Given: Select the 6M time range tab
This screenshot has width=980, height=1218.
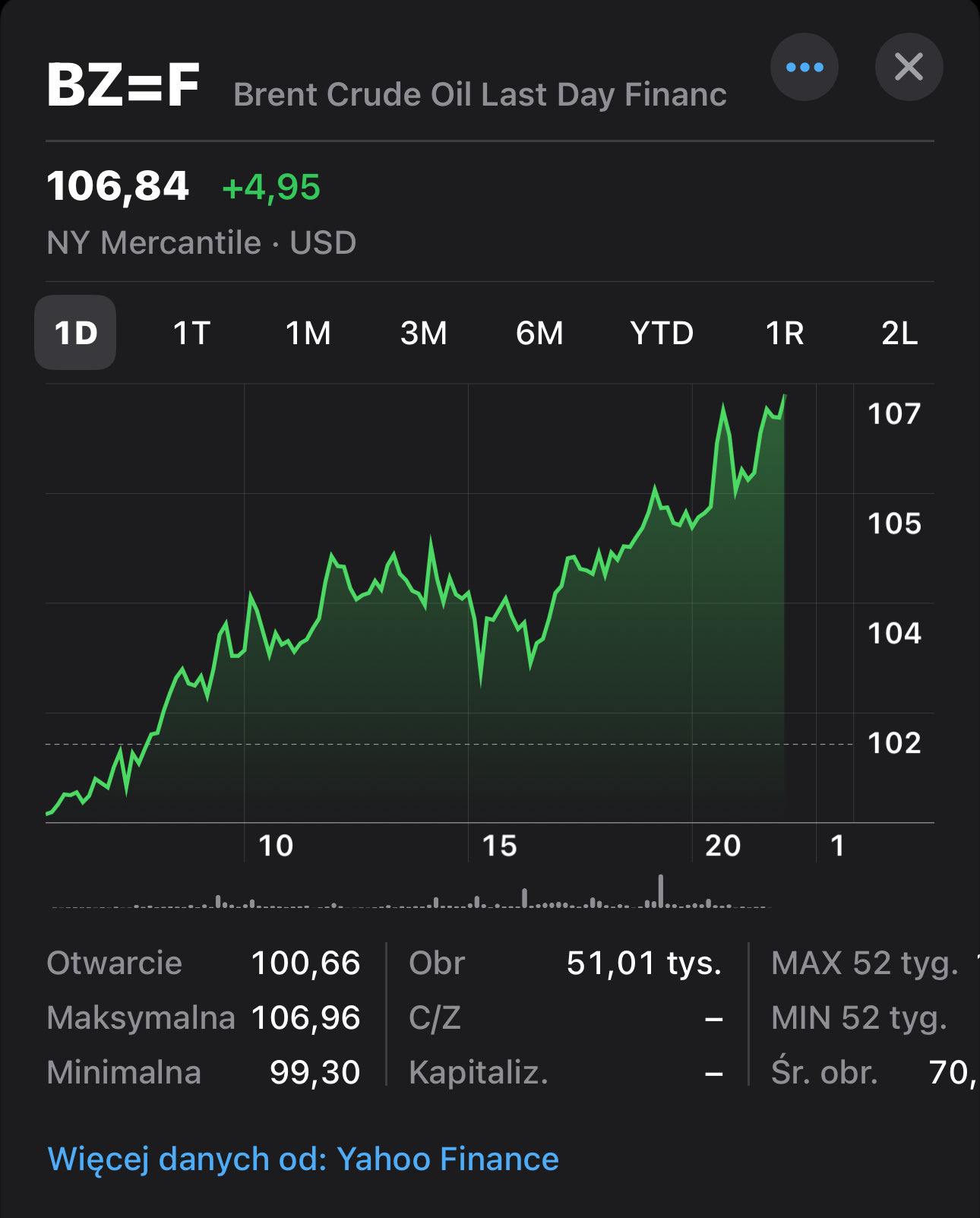Looking at the screenshot, I should point(539,333).
